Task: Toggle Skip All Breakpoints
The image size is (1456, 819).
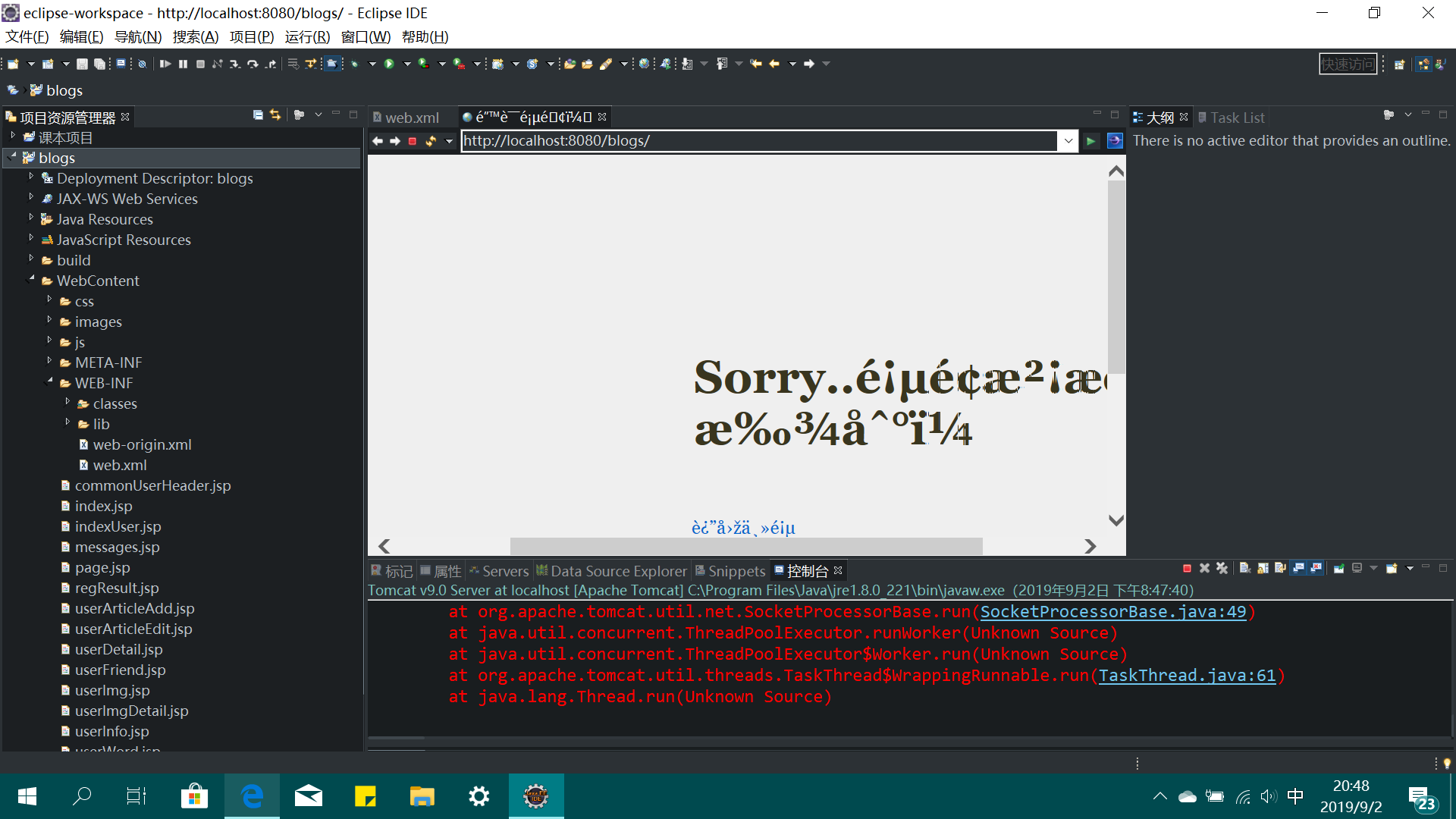Action: pos(142,64)
